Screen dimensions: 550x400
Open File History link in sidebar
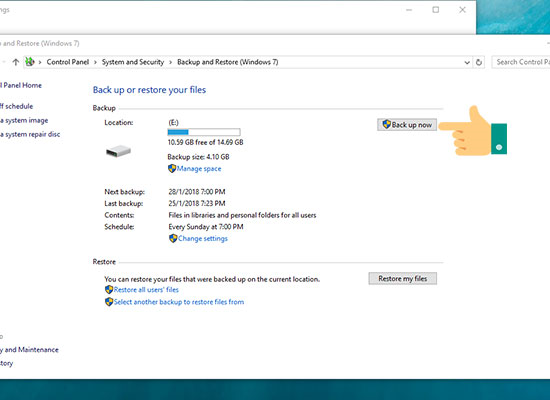click(6, 363)
